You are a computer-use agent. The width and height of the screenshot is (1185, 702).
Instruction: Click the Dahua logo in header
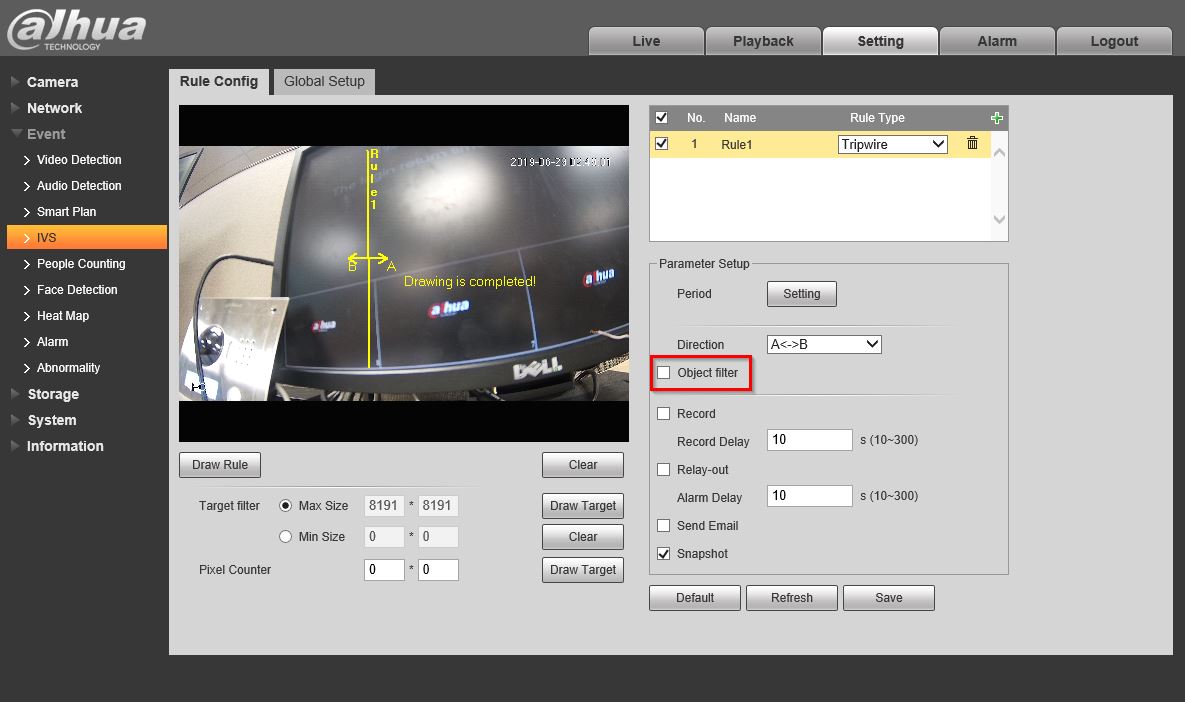pos(76,29)
